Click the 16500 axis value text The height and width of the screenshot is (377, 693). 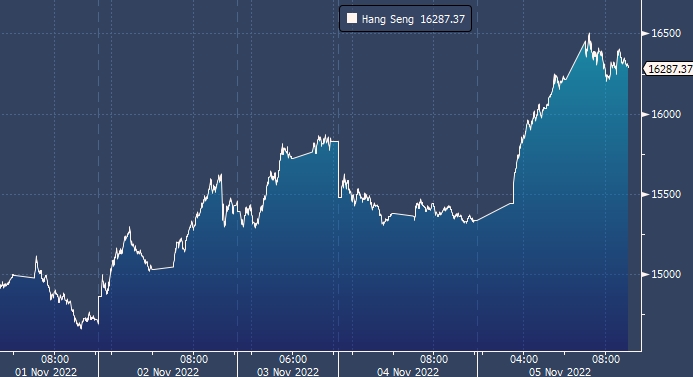click(666, 34)
